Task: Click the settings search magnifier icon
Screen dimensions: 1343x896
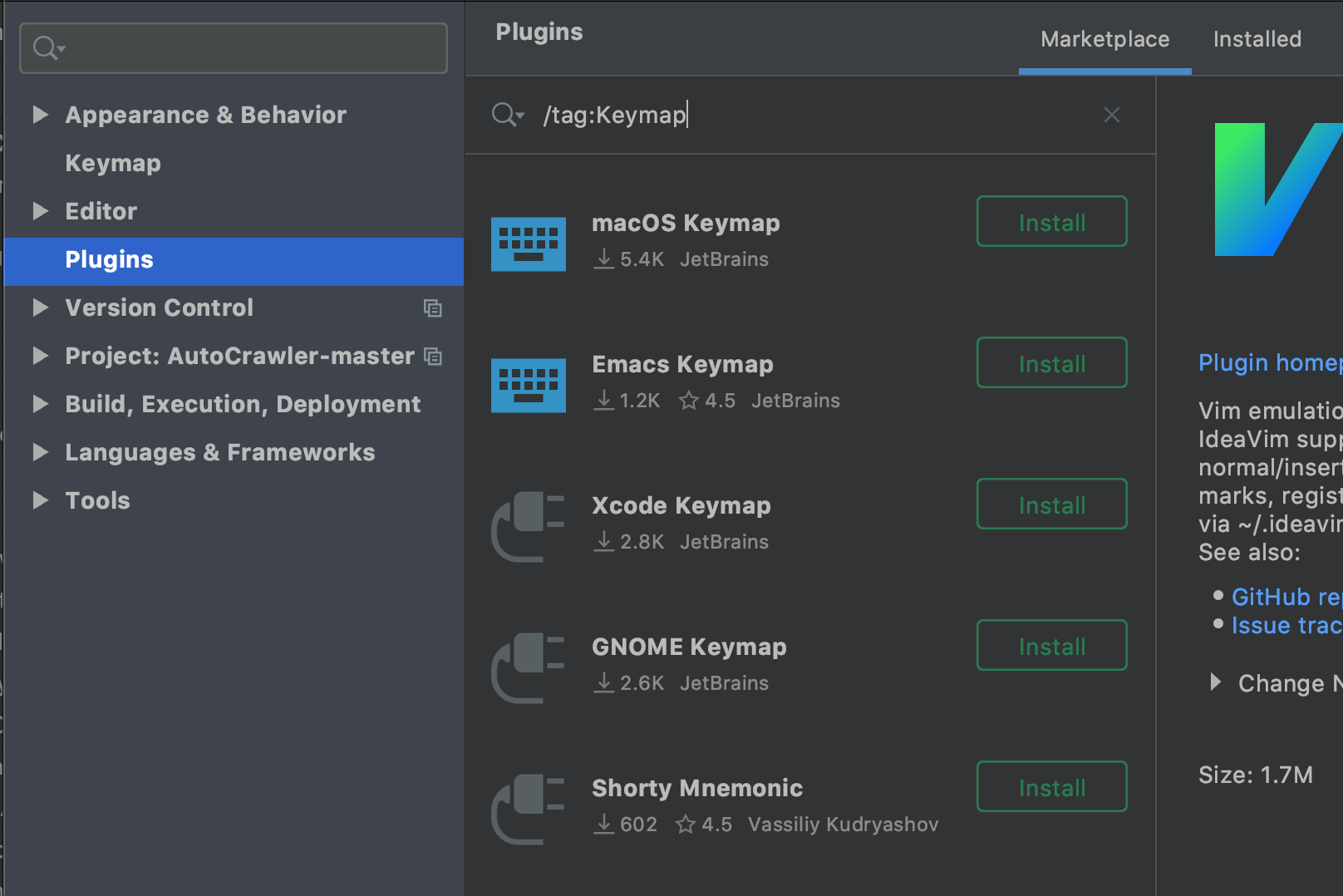Action: tap(48, 48)
